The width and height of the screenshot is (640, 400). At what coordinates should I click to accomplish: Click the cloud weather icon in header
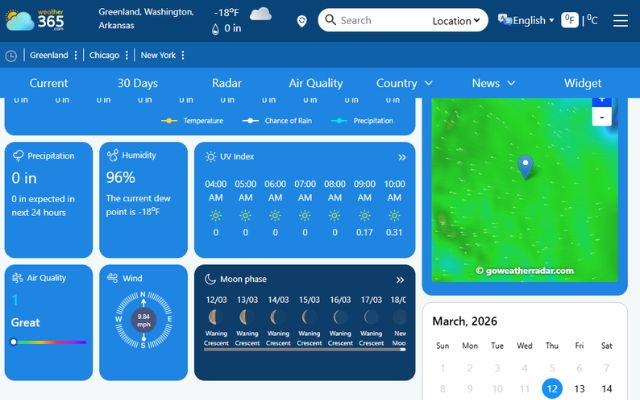tap(260, 14)
